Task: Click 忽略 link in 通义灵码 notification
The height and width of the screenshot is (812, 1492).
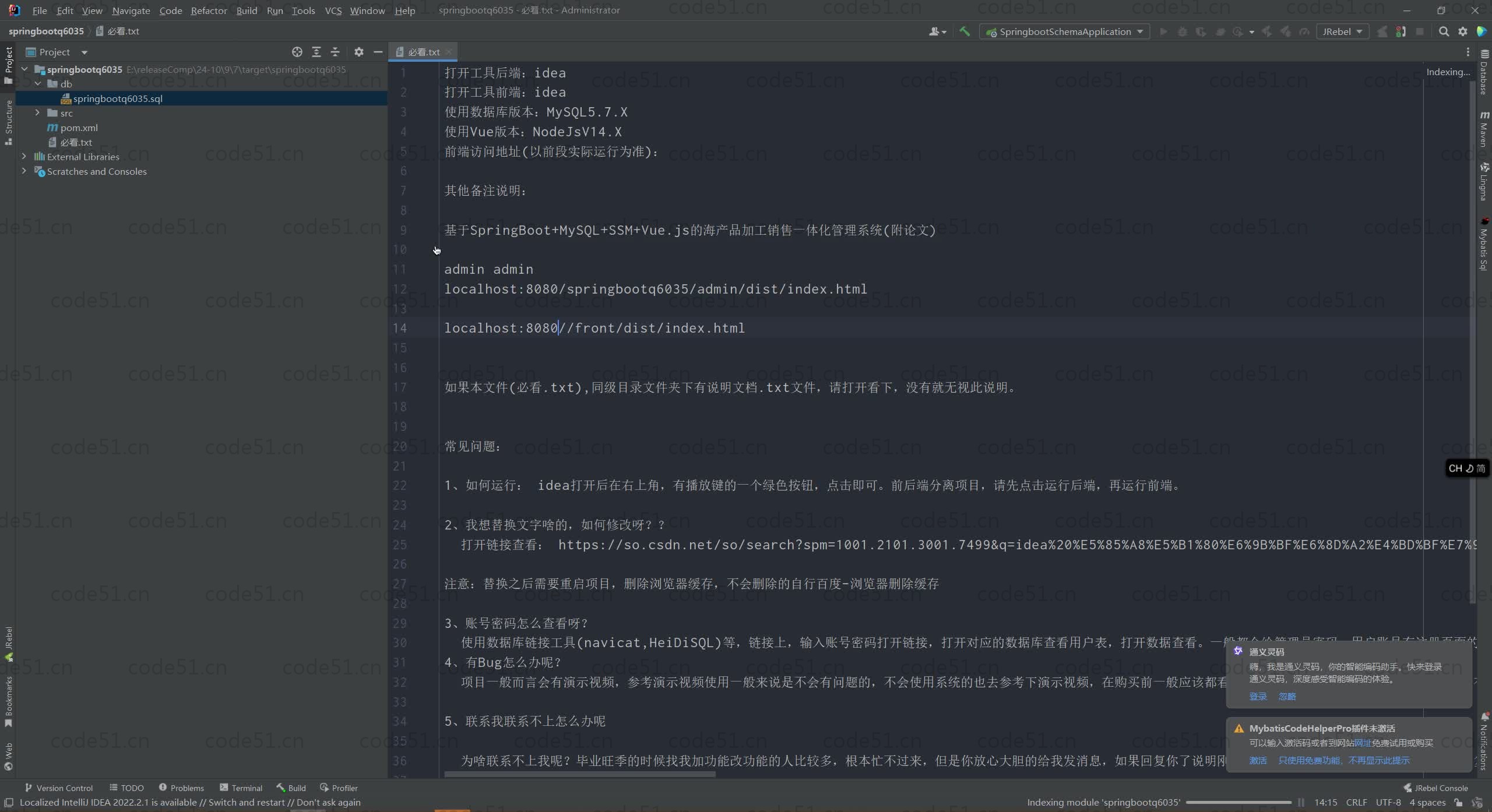Action: [x=1287, y=696]
